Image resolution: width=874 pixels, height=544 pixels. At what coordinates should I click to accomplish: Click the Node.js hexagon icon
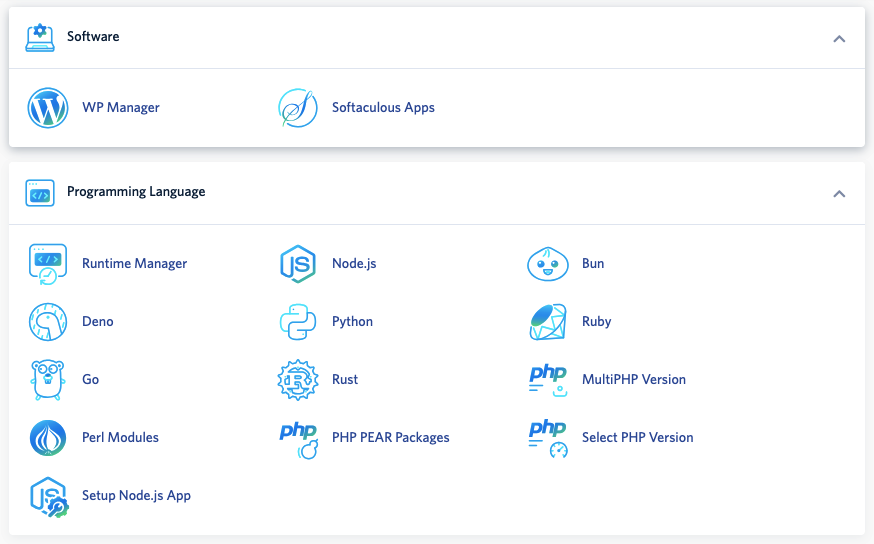click(x=298, y=264)
